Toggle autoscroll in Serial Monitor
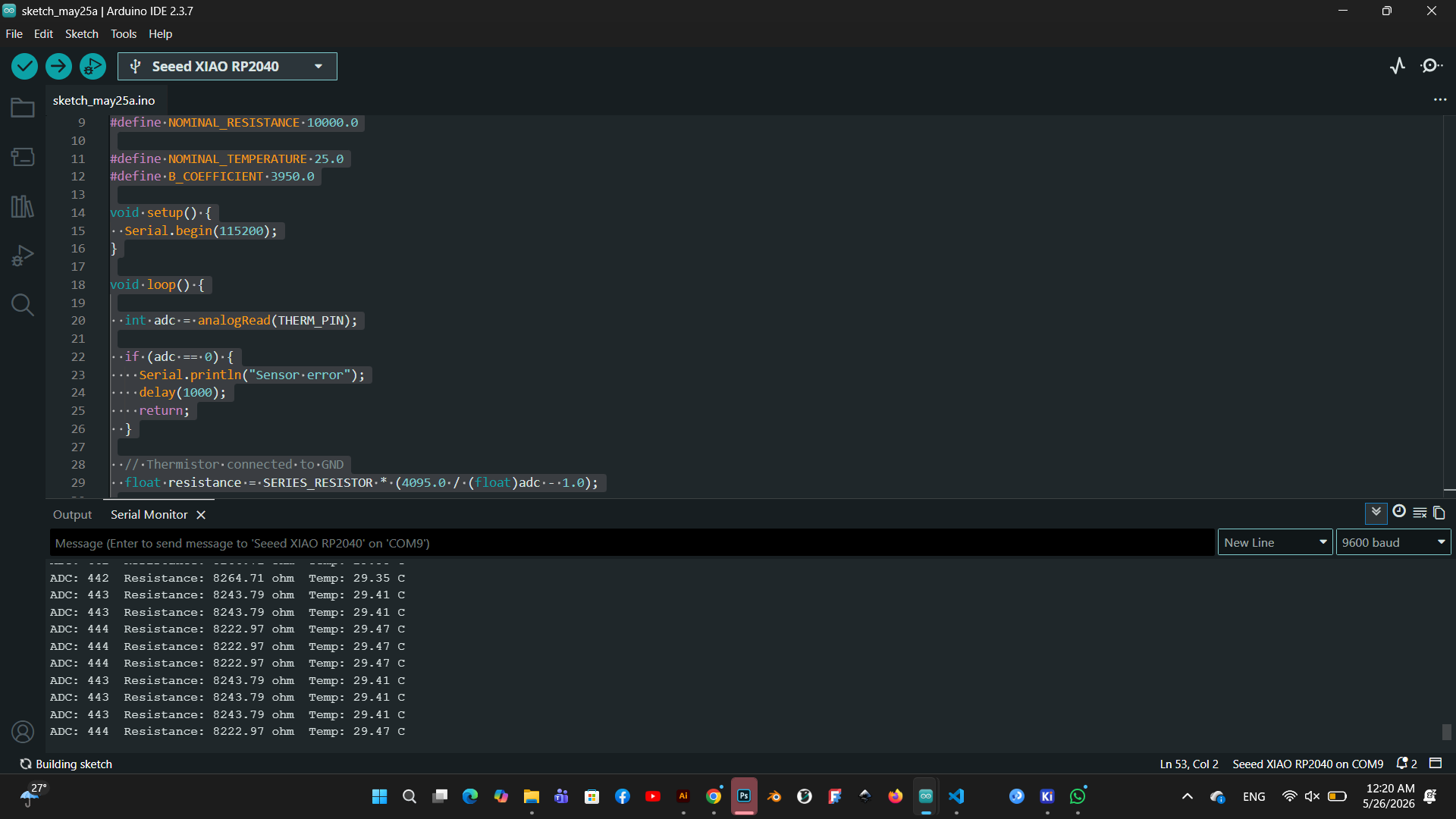 click(x=1376, y=513)
